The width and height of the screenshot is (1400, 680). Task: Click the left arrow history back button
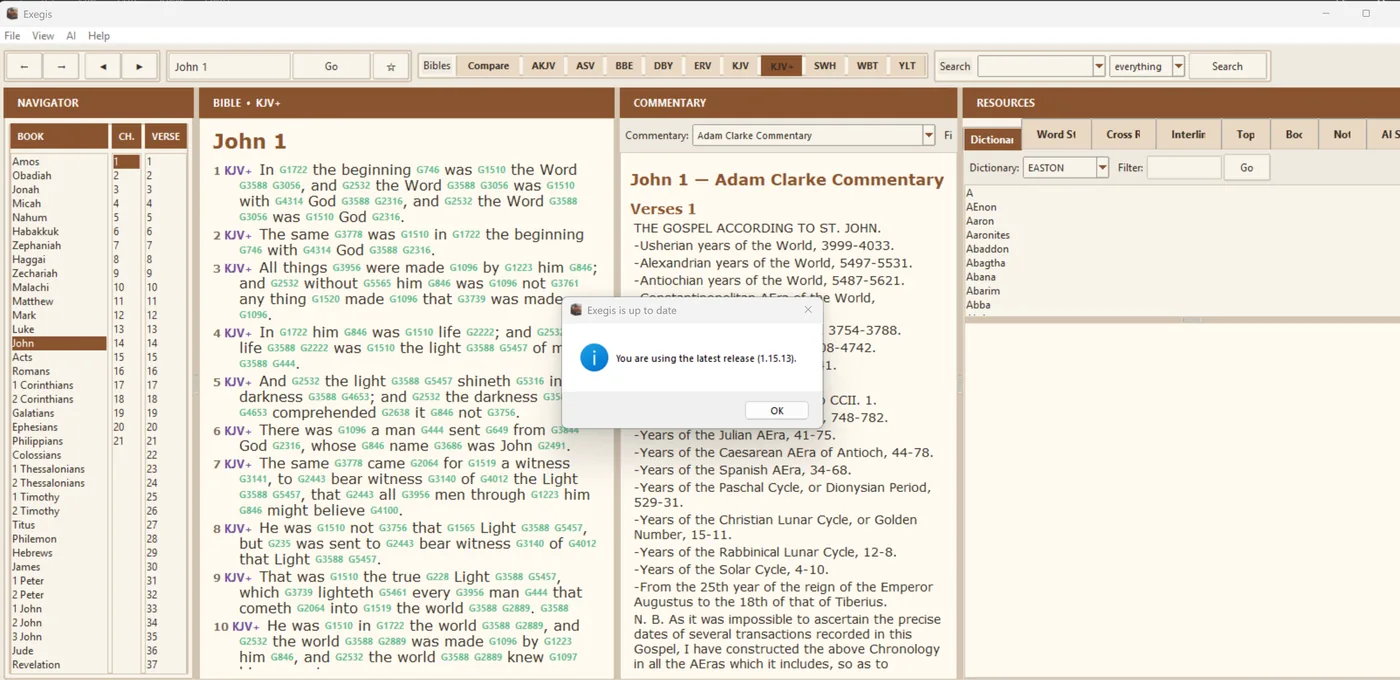(x=24, y=67)
